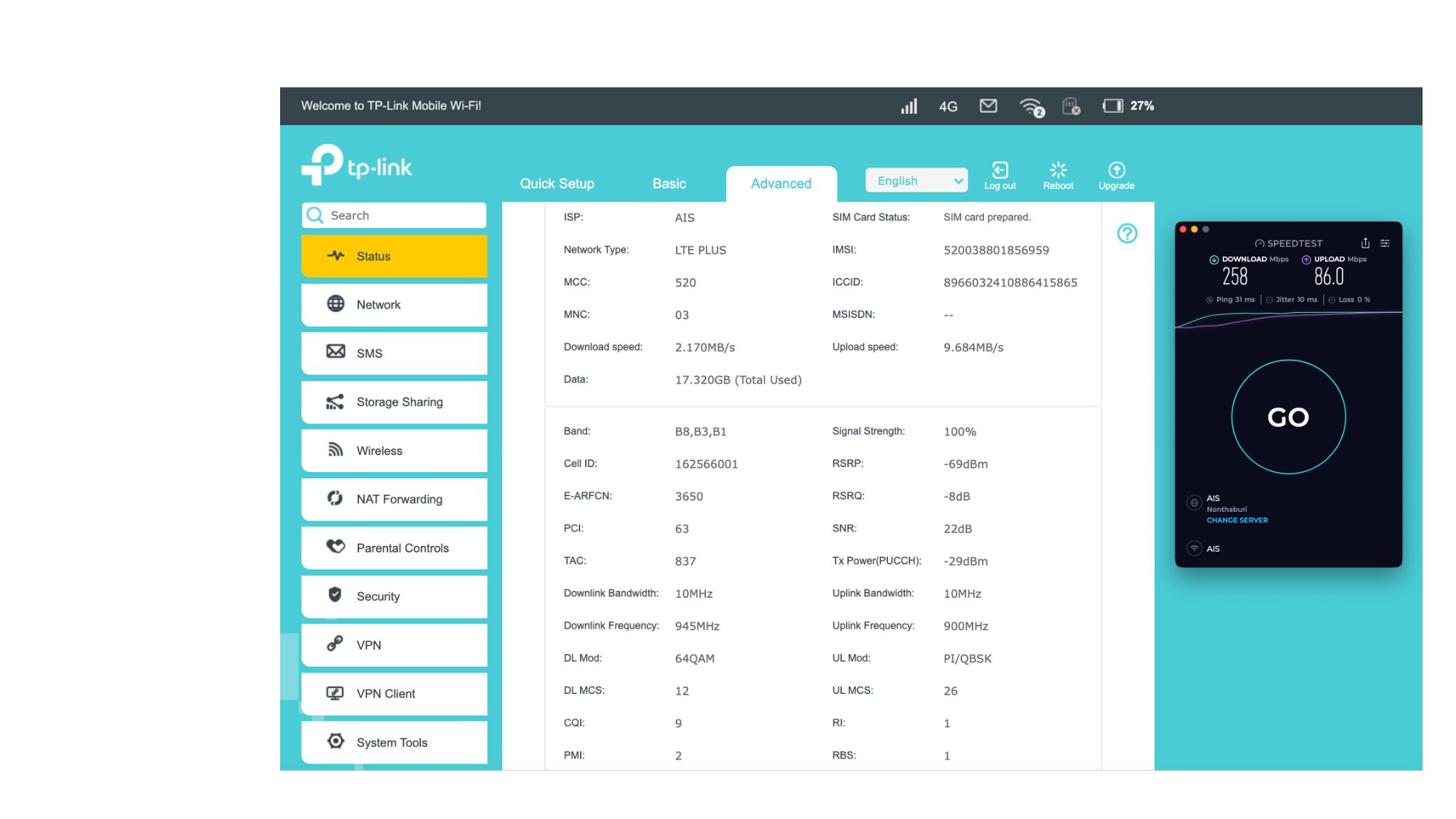Click the Wi-Fi clients icon in top bar
The width and height of the screenshot is (1456, 819).
tap(1031, 107)
